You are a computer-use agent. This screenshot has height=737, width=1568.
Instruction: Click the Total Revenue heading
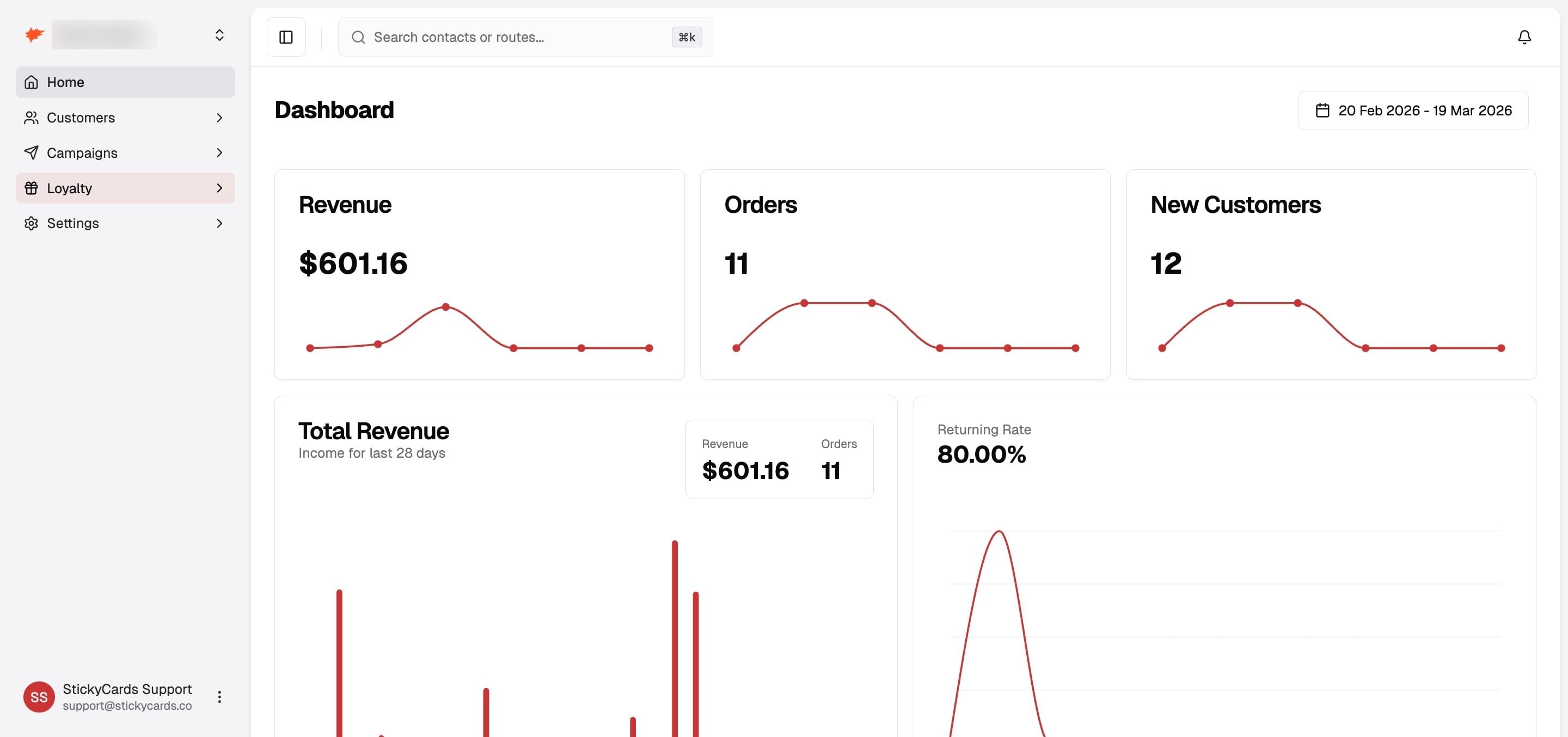(373, 431)
